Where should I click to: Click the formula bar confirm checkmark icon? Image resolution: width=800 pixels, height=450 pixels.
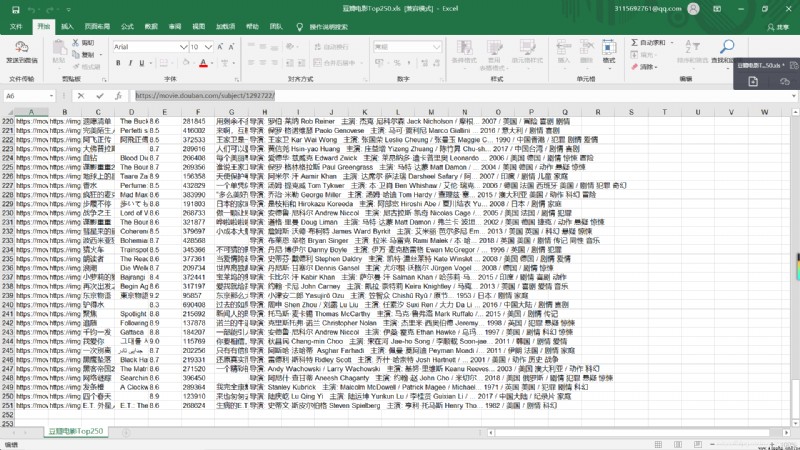coord(100,96)
